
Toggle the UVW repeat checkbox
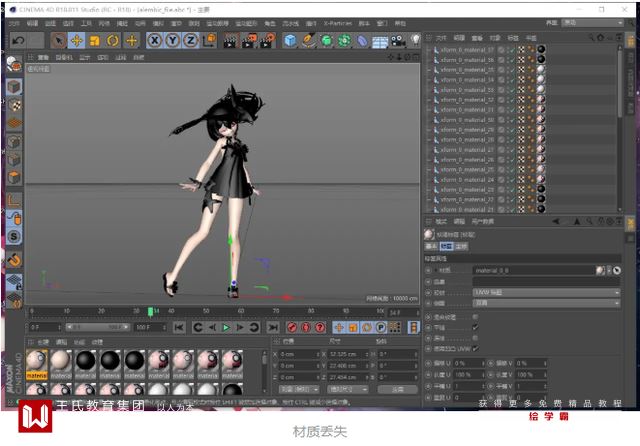[x=475, y=348]
